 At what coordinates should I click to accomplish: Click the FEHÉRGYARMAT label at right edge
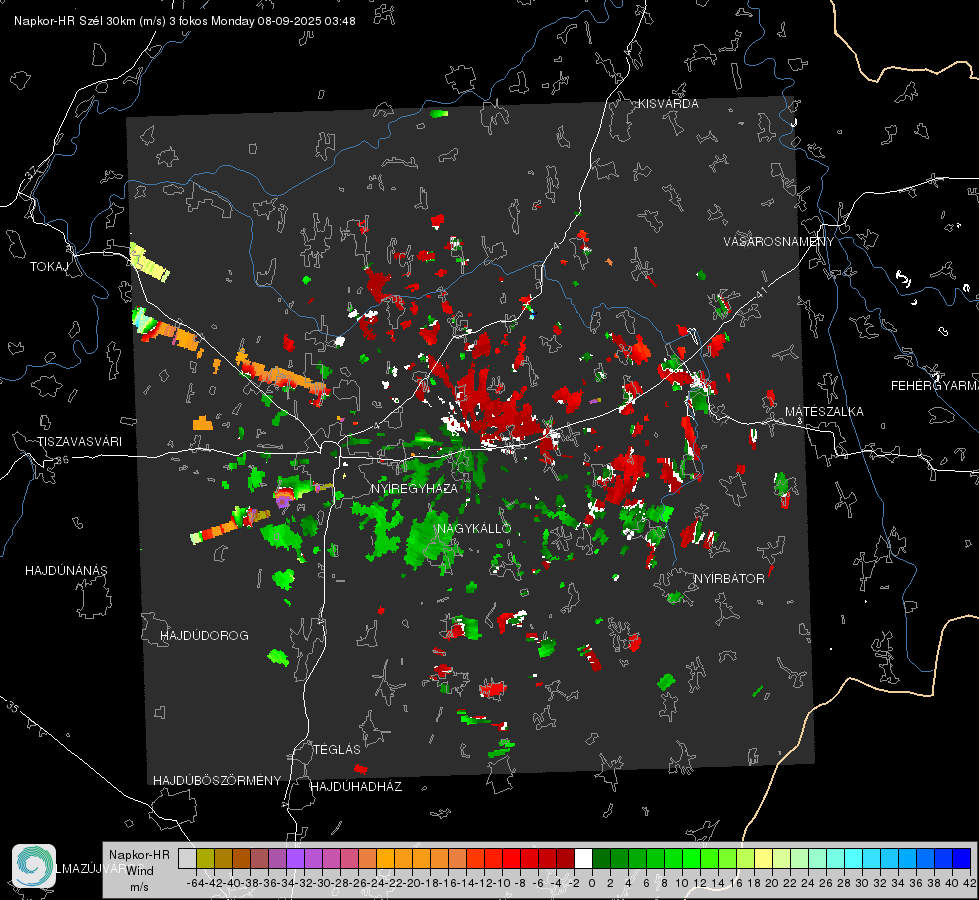[x=935, y=386]
